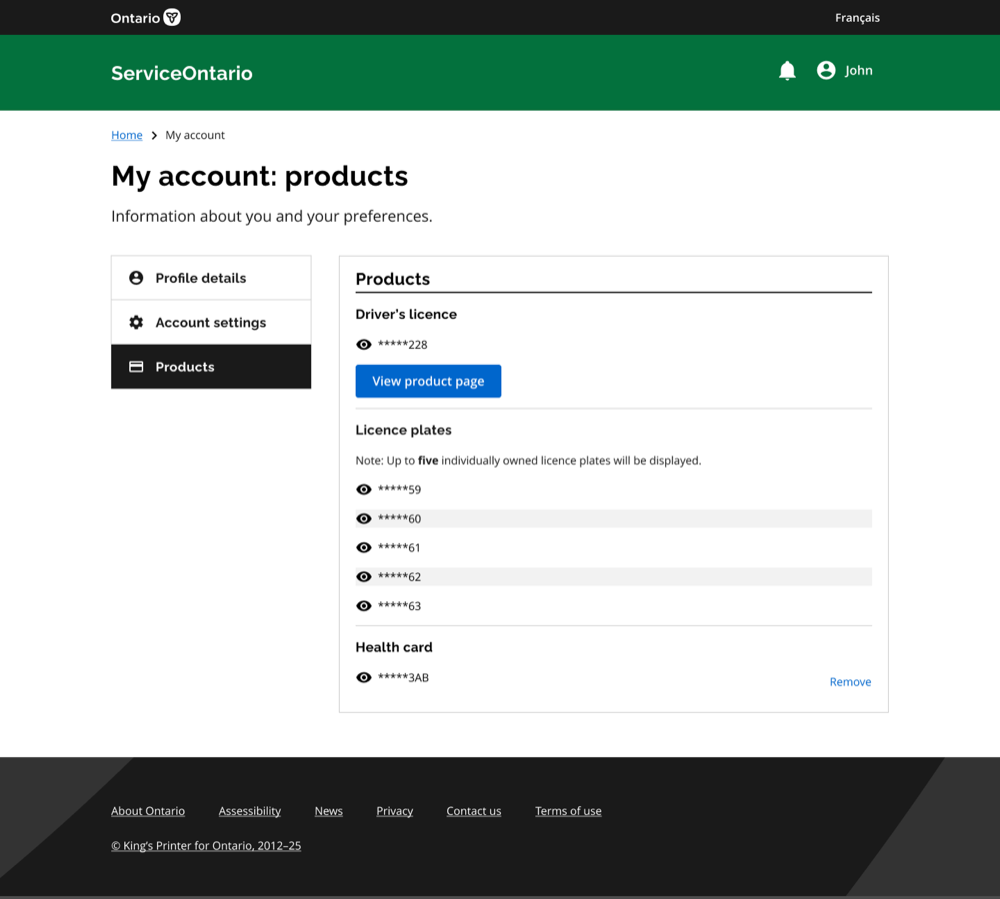This screenshot has width=1000, height=899.
Task: Open the Contact us footer link
Action: 474,811
